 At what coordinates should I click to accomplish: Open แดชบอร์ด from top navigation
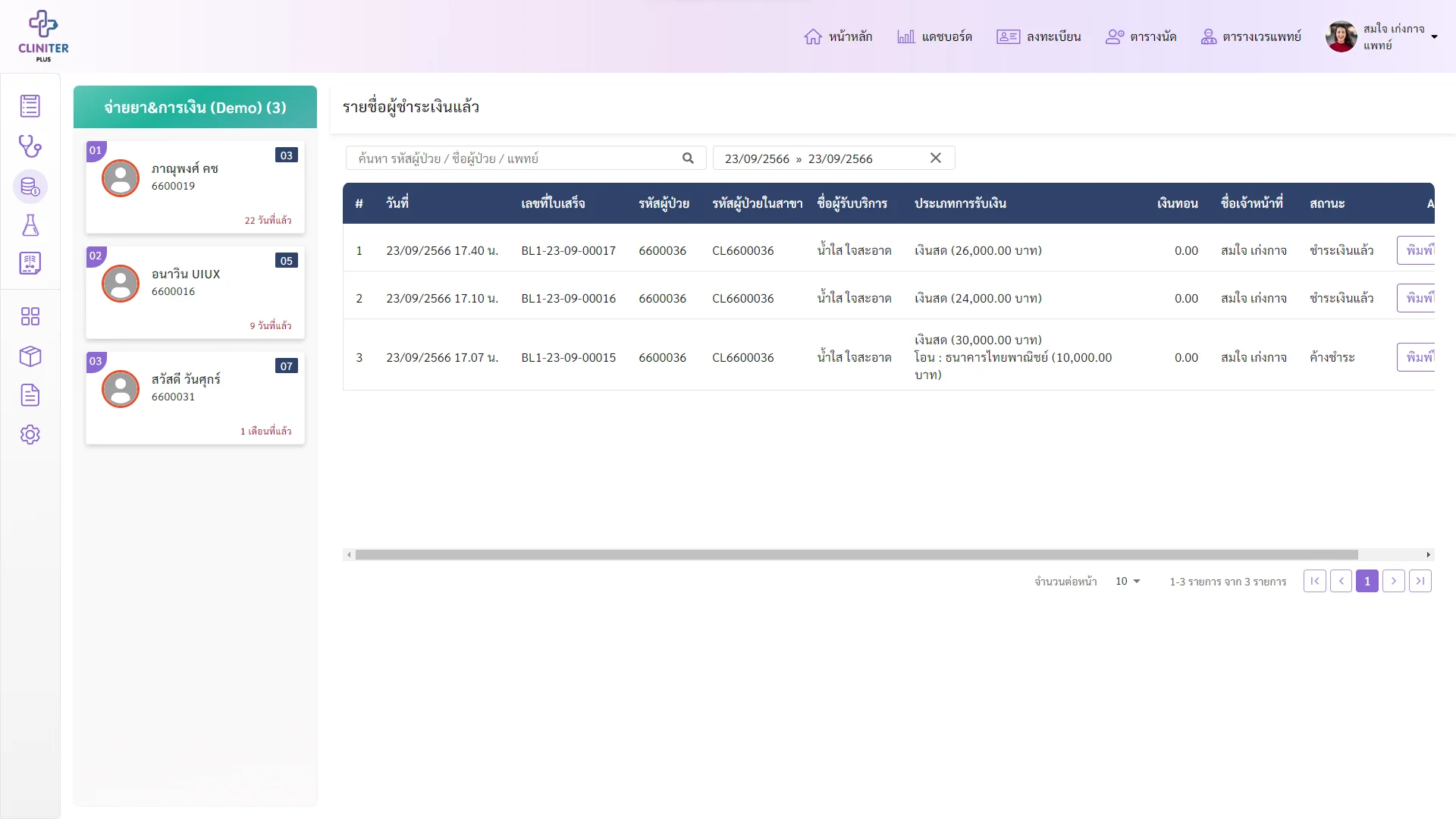click(x=934, y=36)
